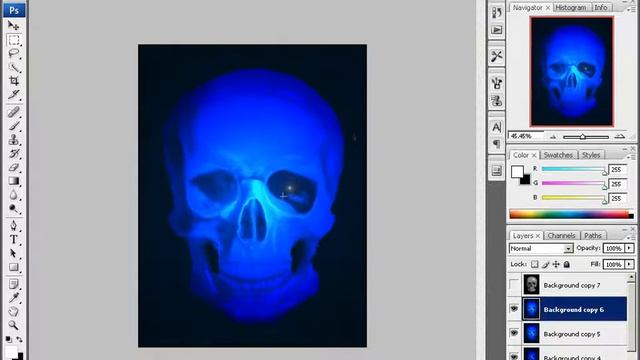Select the Blur tool
Image resolution: width=640 pixels, height=360 pixels.
click(13, 195)
